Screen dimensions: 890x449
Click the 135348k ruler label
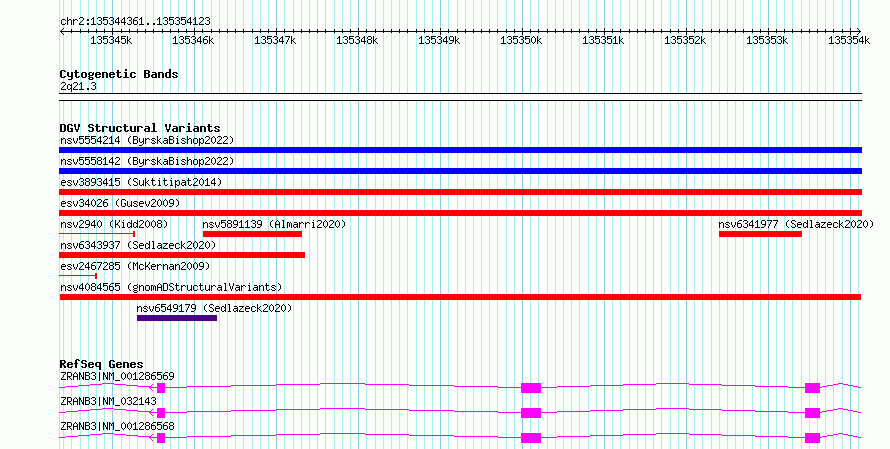357,40
